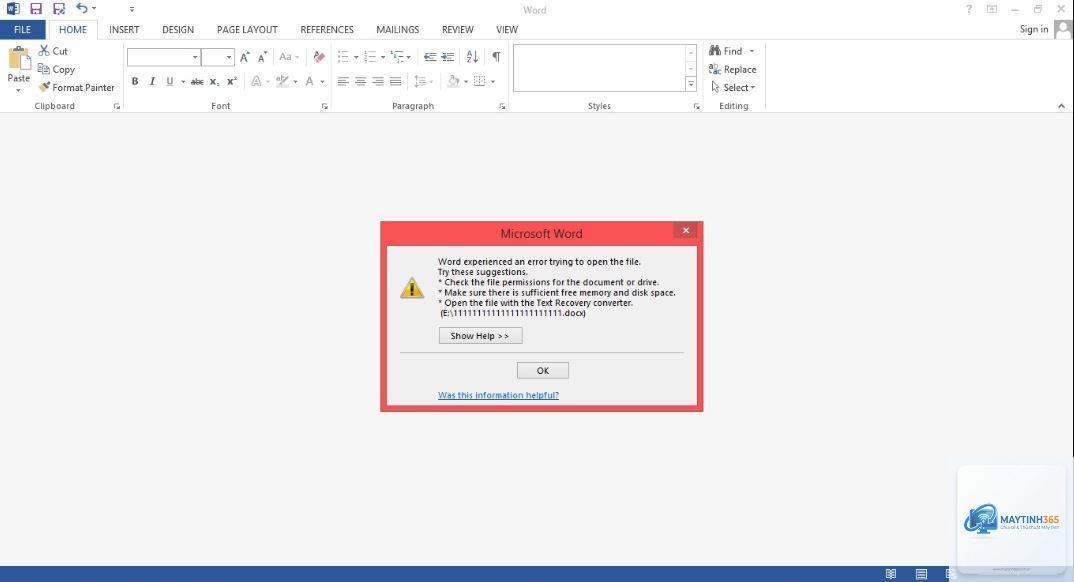Toggle Strikethrough formatting
The height and width of the screenshot is (582, 1074).
(x=197, y=81)
